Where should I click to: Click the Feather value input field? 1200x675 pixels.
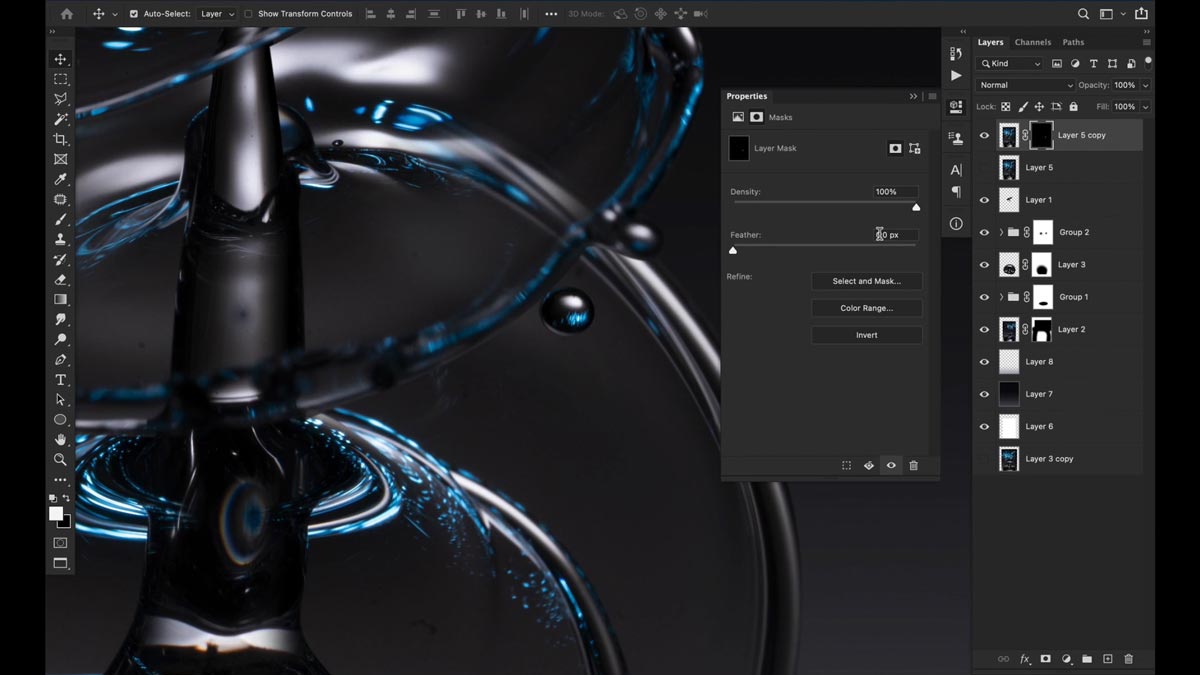pyautogui.click(x=896, y=235)
